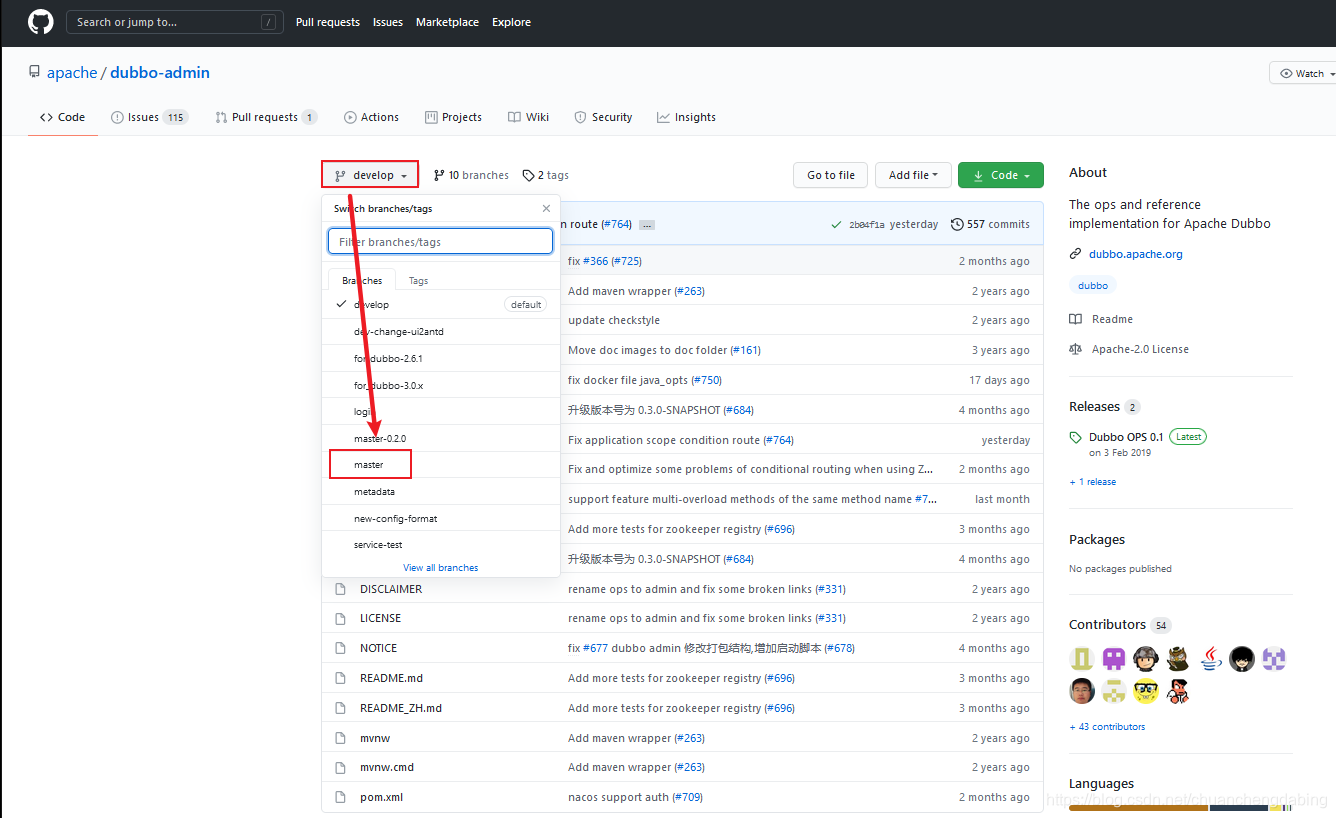Click Pull requests in top navigation
The height and width of the screenshot is (818, 1336).
pyautogui.click(x=328, y=22)
